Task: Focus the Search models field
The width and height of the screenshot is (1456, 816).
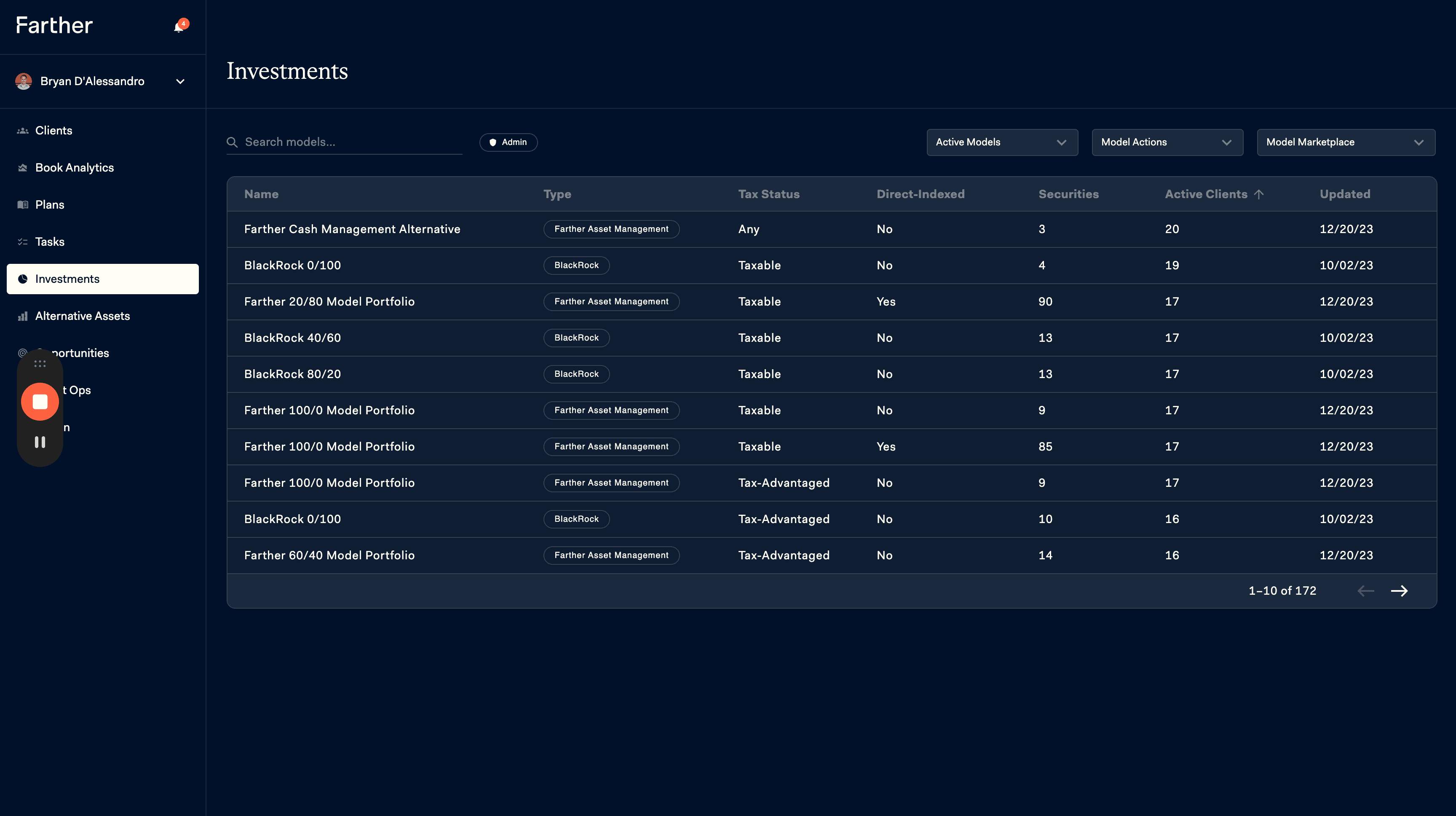Action: coord(345,142)
